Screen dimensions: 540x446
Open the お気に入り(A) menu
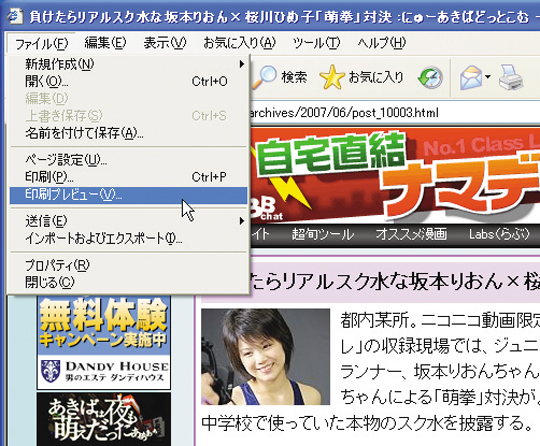239,43
